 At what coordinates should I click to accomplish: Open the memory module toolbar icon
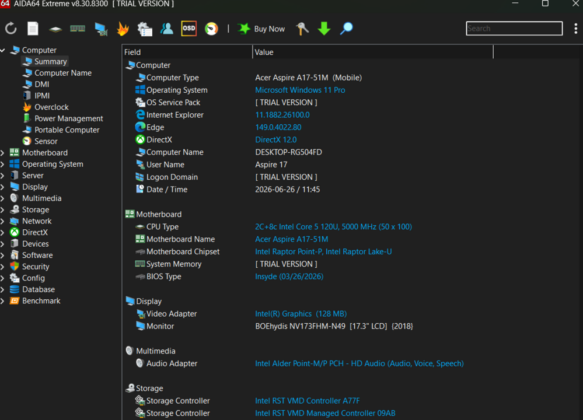click(78, 29)
